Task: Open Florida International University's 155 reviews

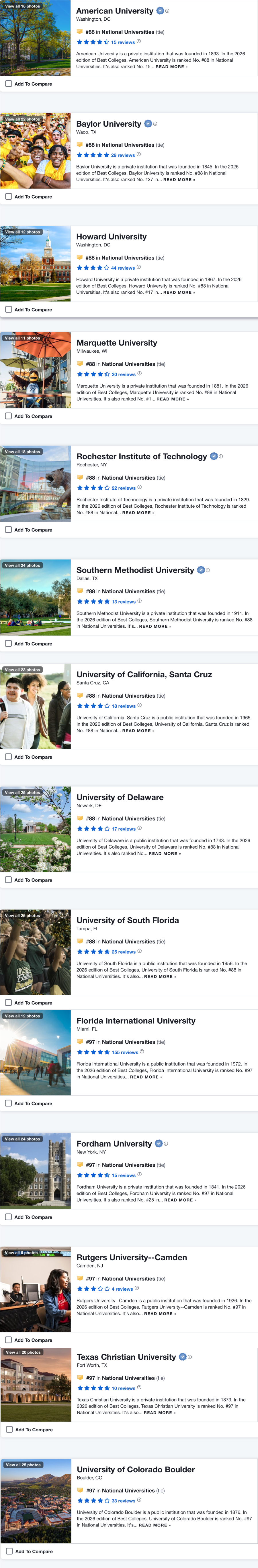Action: [125, 1052]
